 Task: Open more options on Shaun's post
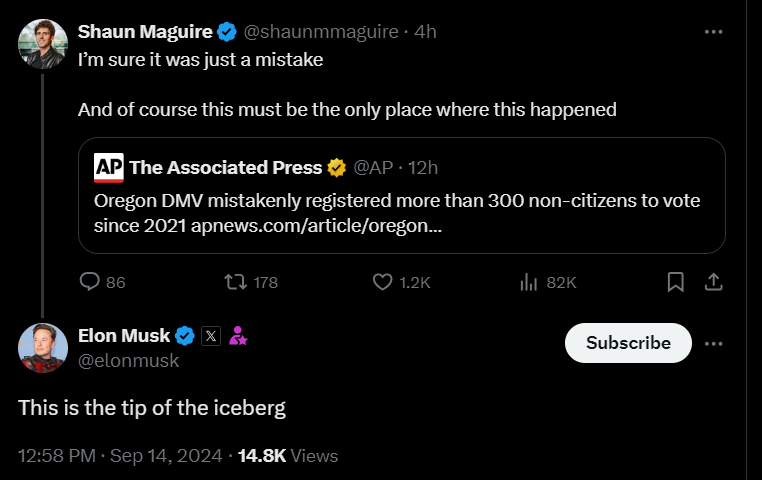[x=713, y=32]
